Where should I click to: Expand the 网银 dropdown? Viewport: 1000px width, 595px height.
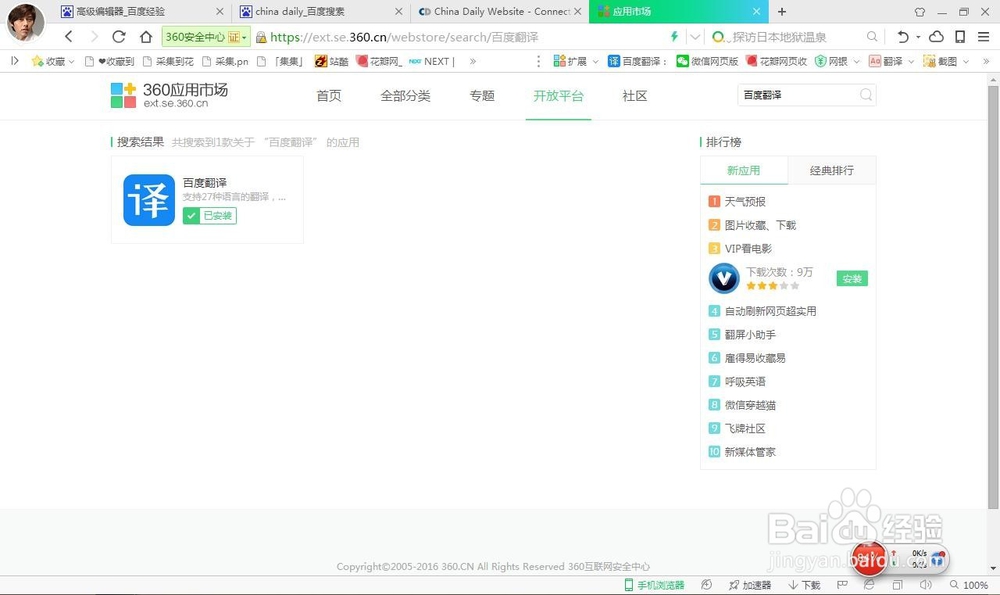point(857,62)
